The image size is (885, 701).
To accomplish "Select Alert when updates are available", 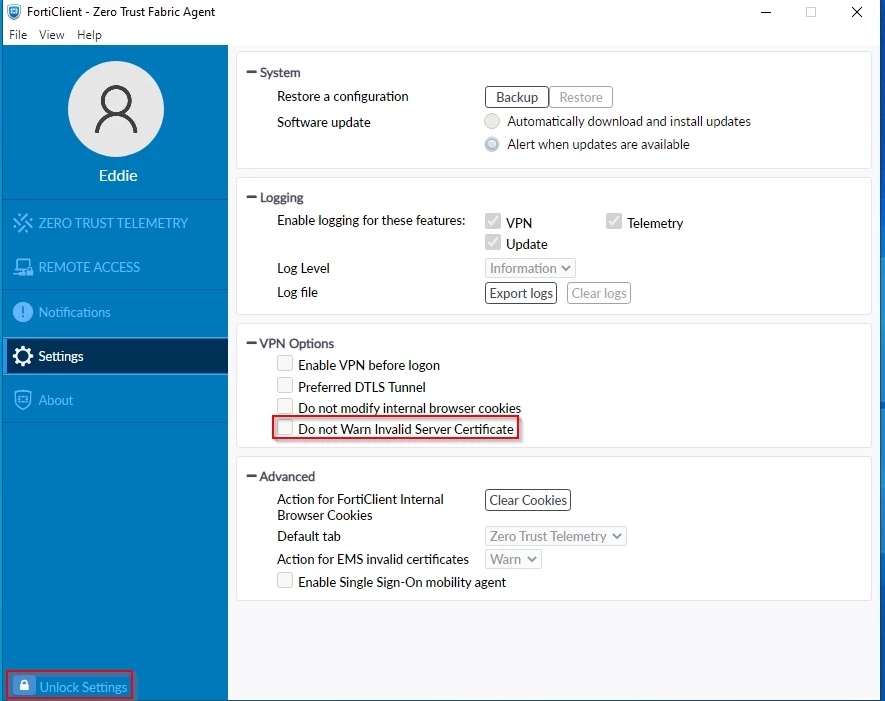I will point(492,144).
